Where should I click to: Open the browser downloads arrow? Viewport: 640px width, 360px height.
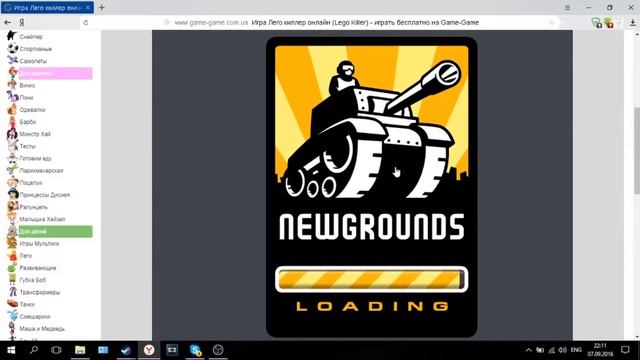[x=632, y=23]
